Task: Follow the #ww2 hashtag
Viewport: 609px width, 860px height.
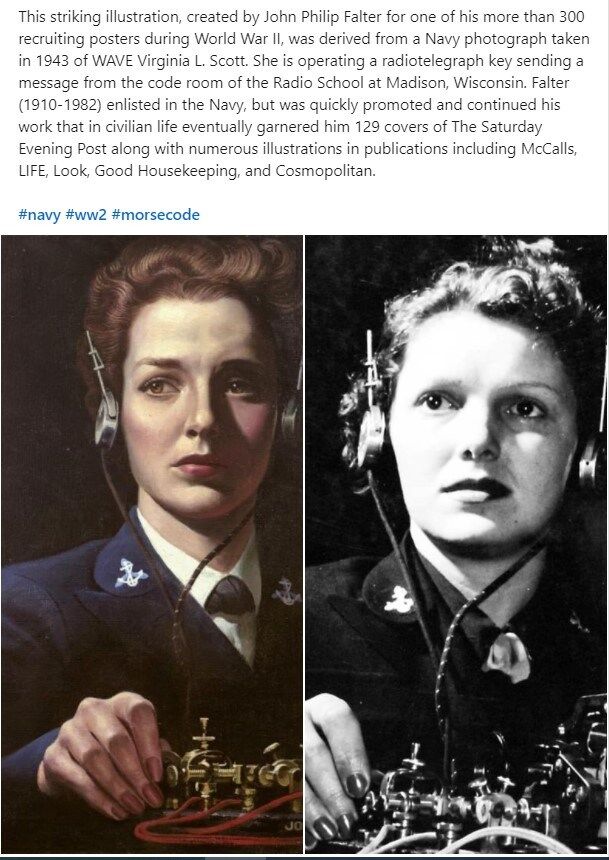Action: click(x=85, y=215)
